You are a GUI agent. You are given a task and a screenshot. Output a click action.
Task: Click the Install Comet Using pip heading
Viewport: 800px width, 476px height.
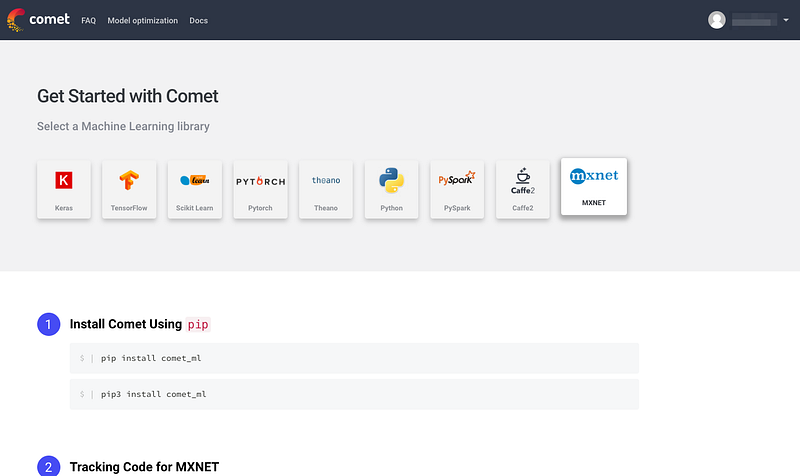[140, 324]
